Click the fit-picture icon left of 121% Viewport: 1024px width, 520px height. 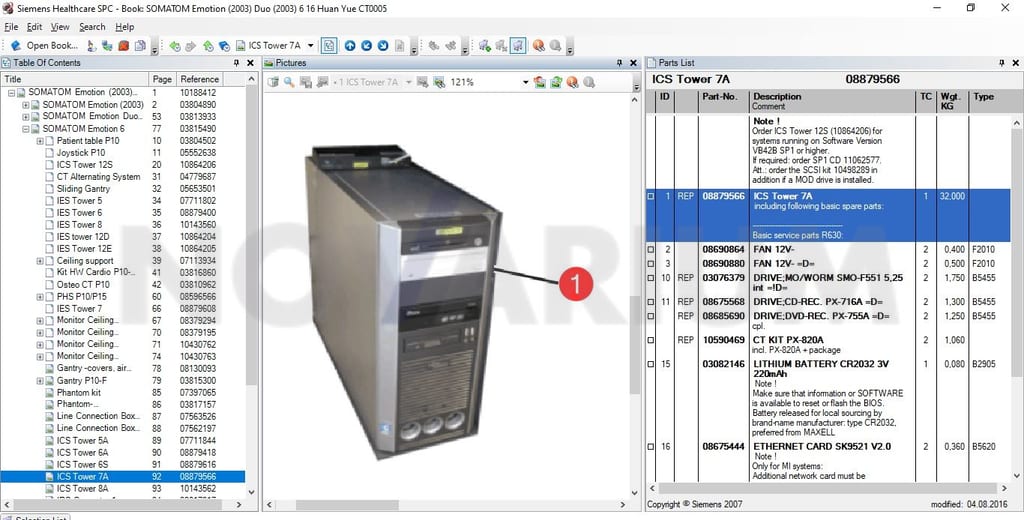pos(439,82)
